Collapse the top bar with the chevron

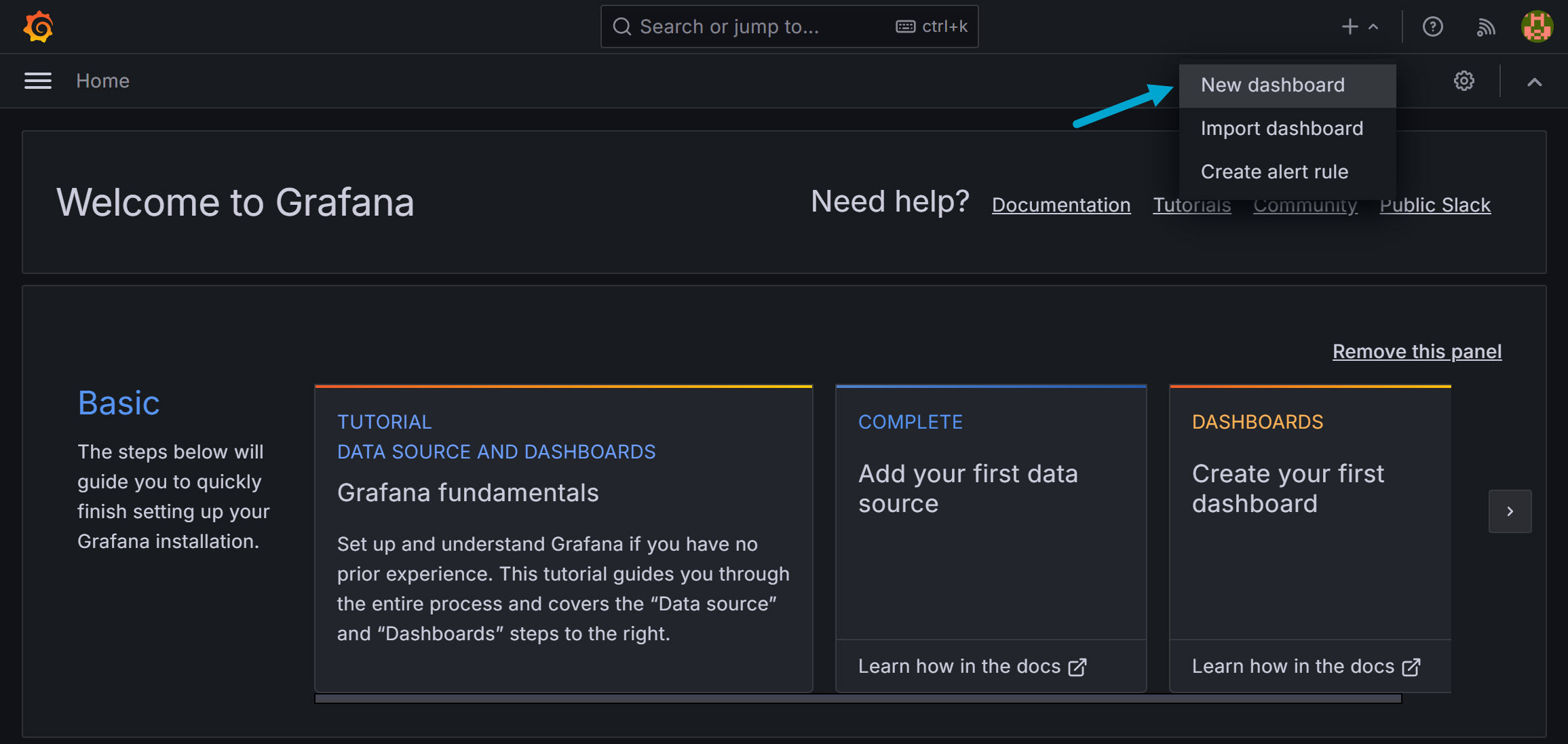coord(1535,81)
